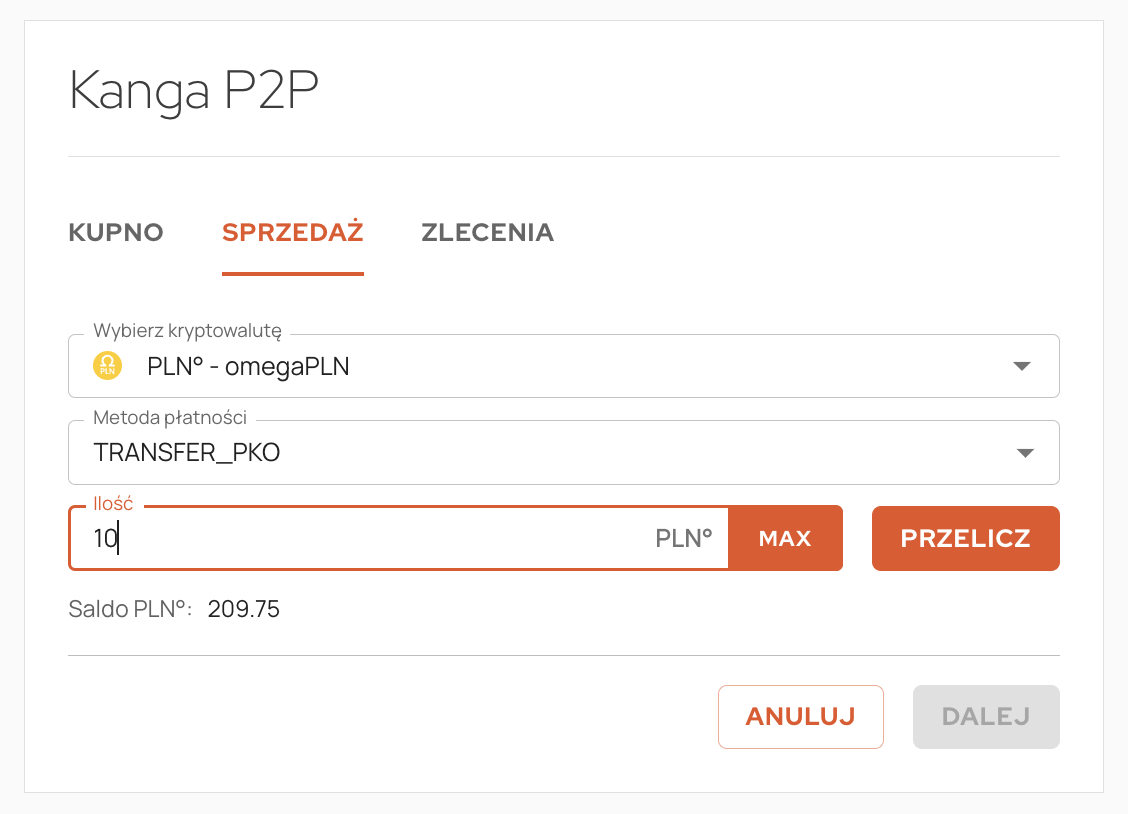Click the 'PLN° - omegaPLN' selection text

[x=248, y=366]
